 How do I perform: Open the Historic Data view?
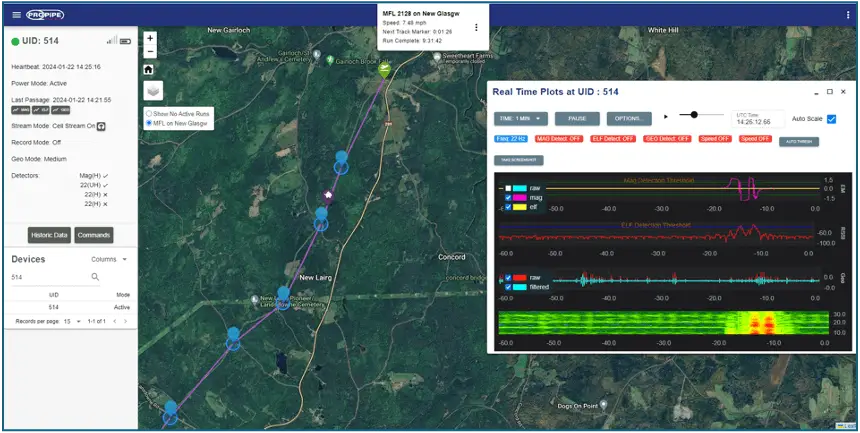(x=48, y=235)
